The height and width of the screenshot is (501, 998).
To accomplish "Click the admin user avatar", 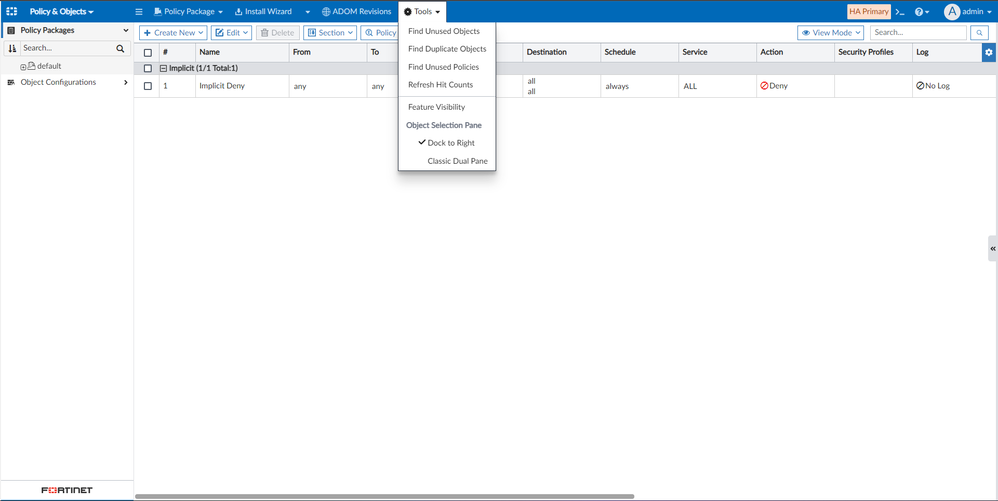I will click(952, 11).
